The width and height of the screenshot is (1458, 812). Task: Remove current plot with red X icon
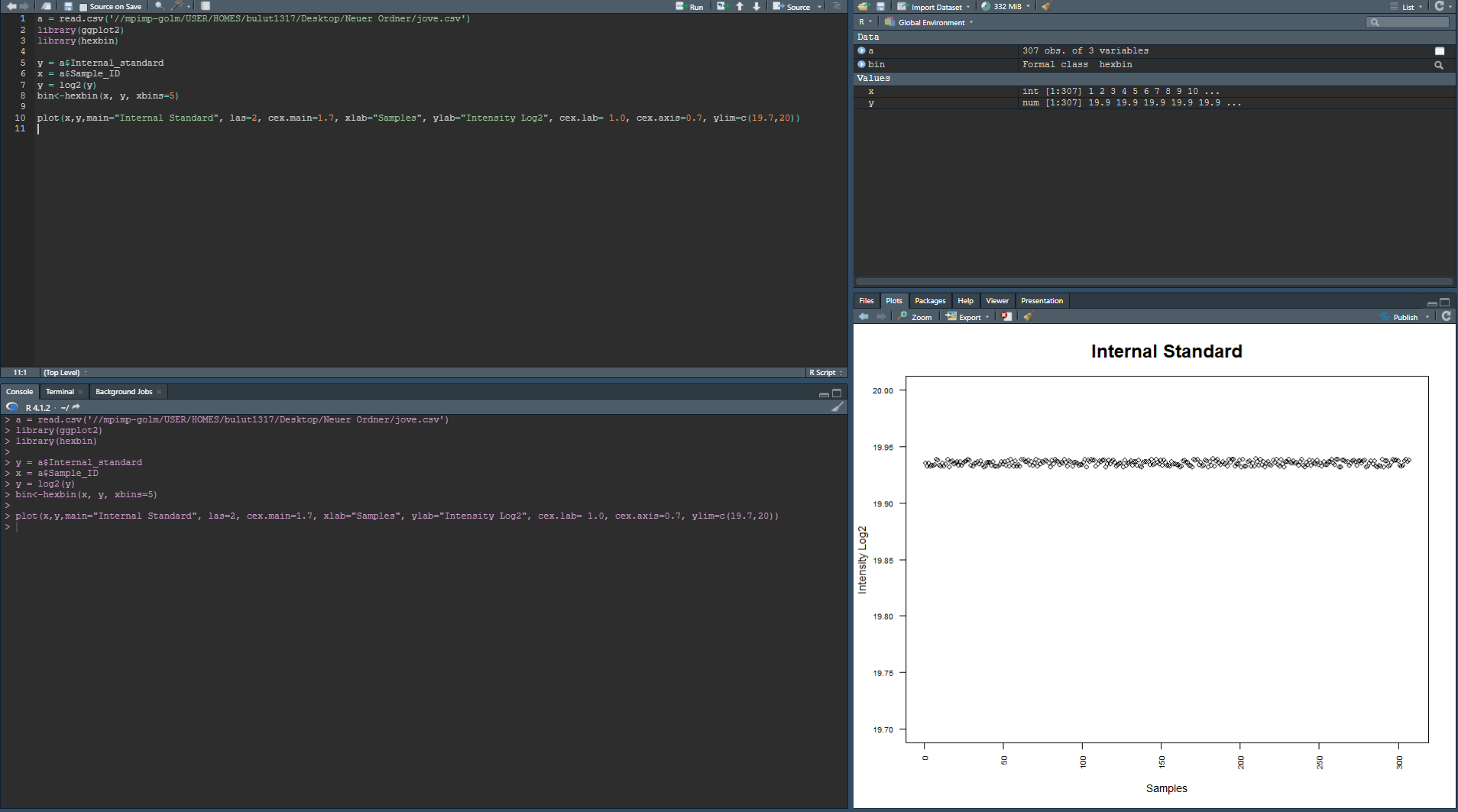click(x=1006, y=316)
